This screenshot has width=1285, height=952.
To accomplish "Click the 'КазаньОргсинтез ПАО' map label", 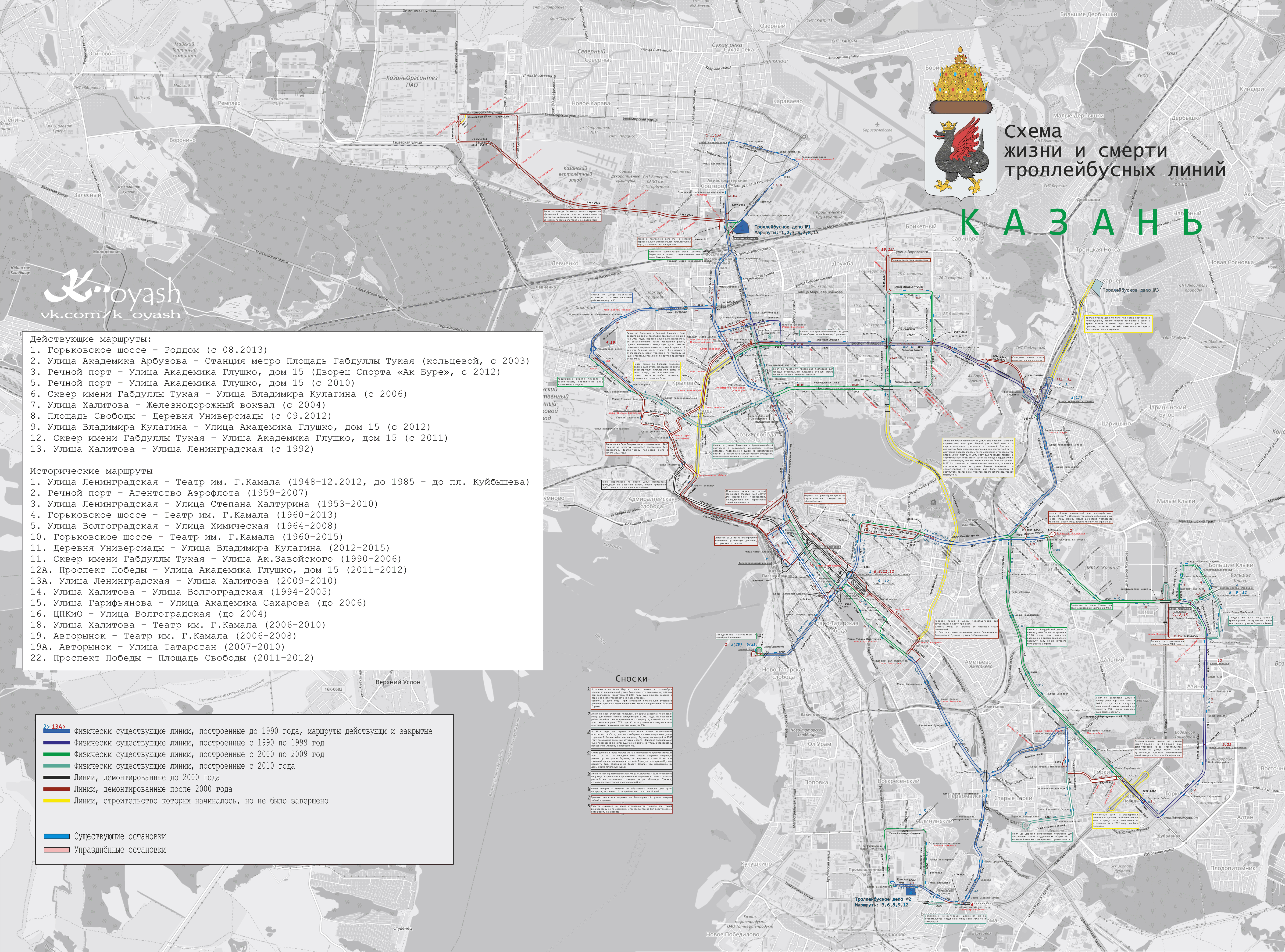I will (412, 81).
